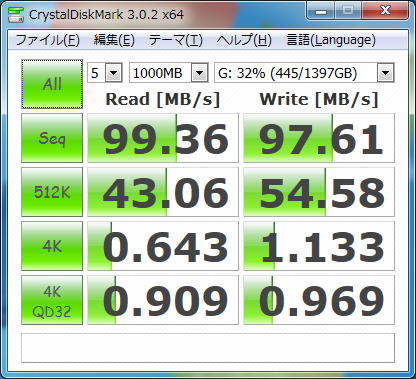The image size is (416, 379).
Task: Expand the 1000MB test size dropdown
Action: pyautogui.click(x=200, y=73)
